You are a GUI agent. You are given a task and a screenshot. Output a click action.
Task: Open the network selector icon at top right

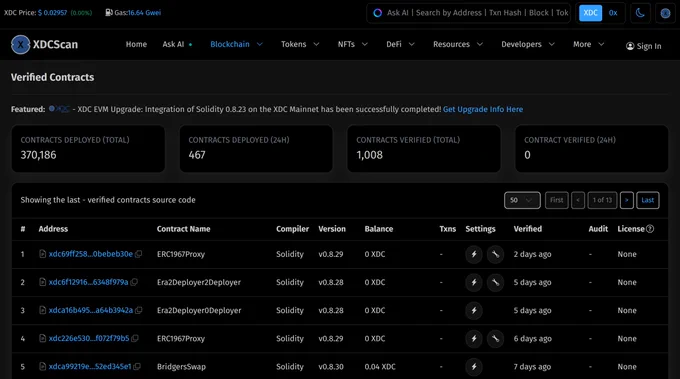(665, 13)
